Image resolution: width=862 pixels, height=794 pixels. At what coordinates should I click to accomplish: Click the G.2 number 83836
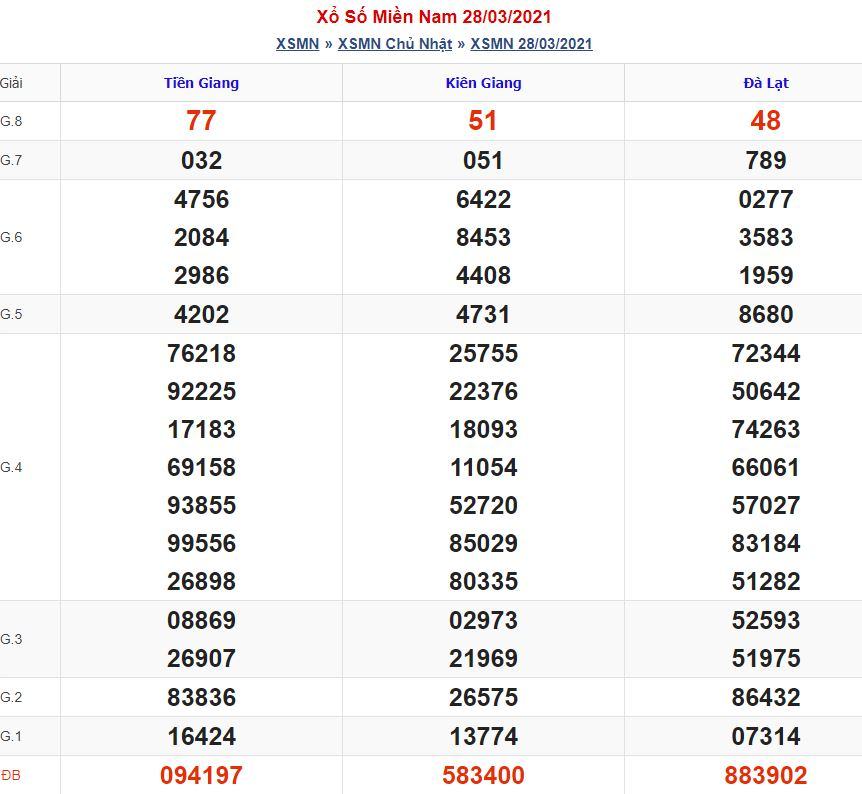coord(201,697)
